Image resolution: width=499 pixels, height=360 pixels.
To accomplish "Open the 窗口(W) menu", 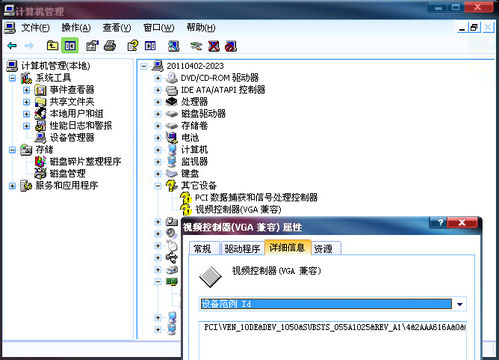I will coord(159,28).
